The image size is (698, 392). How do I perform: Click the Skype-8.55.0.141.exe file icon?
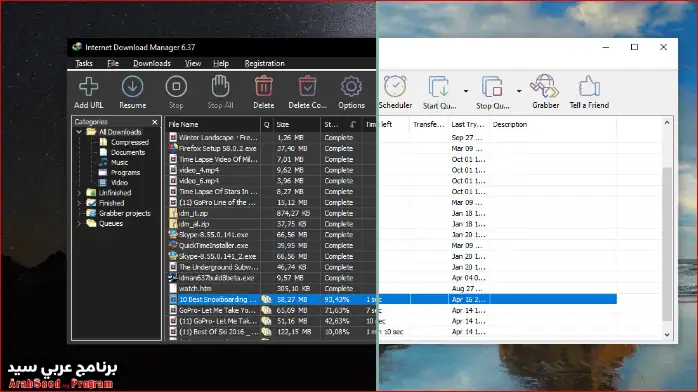tap(173, 234)
